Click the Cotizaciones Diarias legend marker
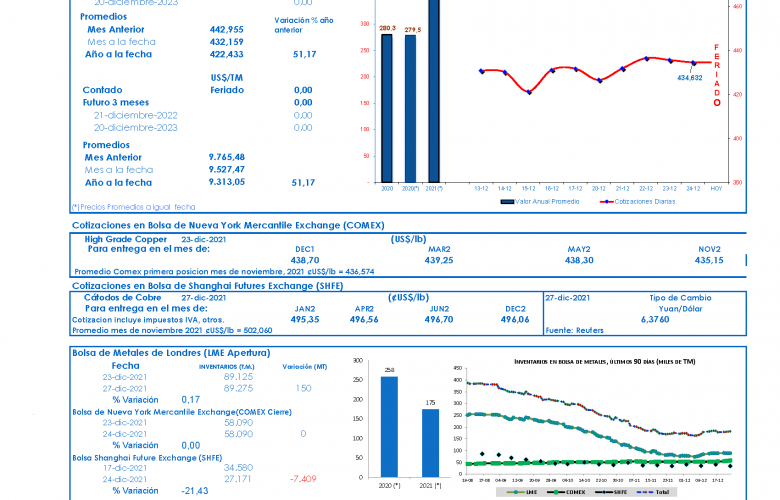The height and width of the screenshot is (500, 780). pos(605,201)
